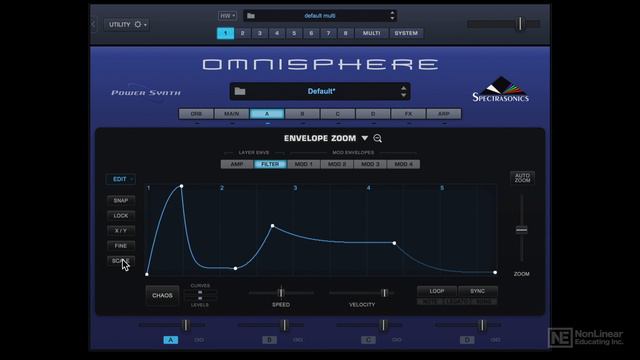Viewport: 640px width, 360px height.
Task: Select the FILTER envelope
Action: click(270, 164)
